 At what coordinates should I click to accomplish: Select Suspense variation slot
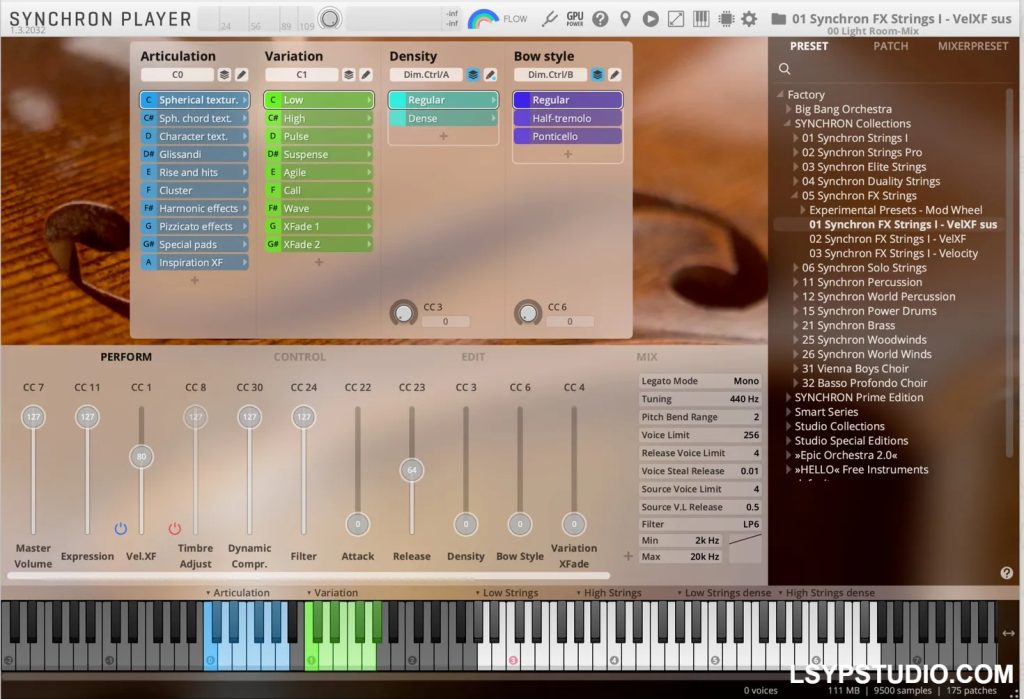click(x=319, y=154)
